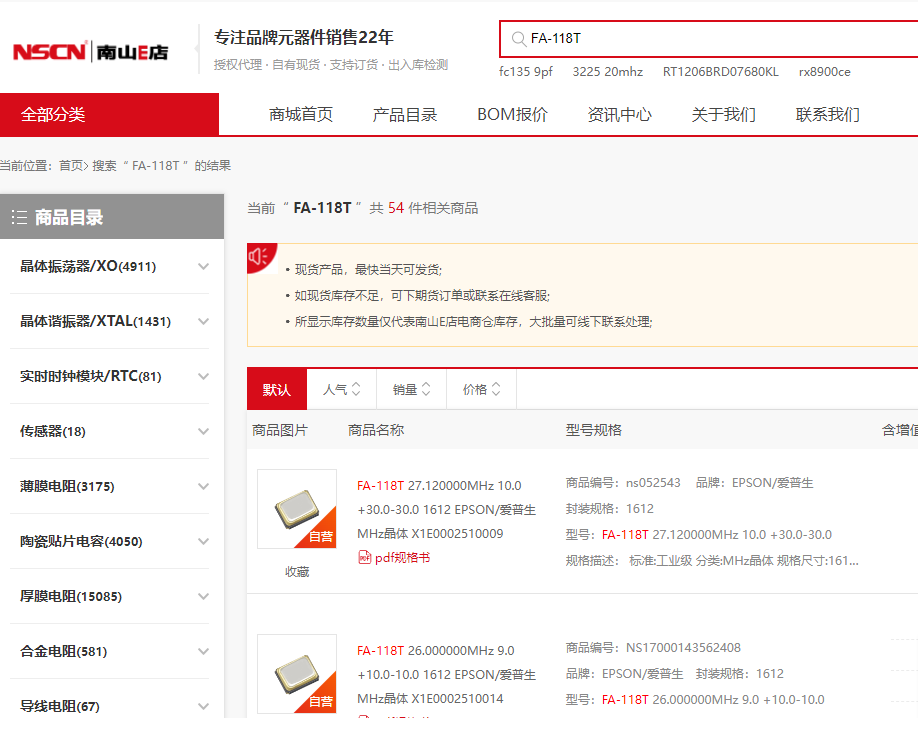The height and width of the screenshot is (751, 918).
Task: Sort results by 价格
Action: click(x=481, y=389)
